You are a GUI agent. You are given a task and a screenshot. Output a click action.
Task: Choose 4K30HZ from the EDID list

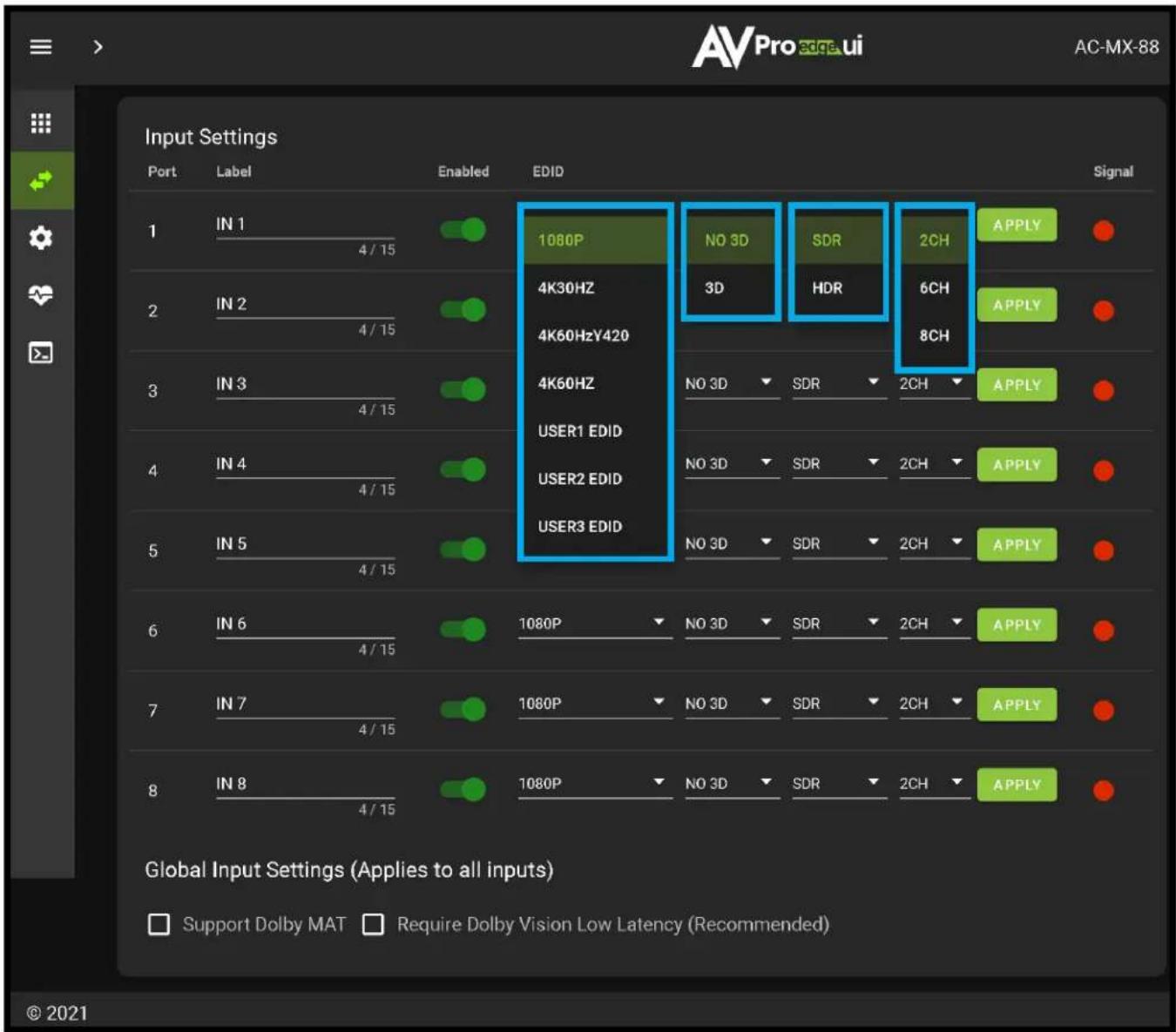pos(595,288)
